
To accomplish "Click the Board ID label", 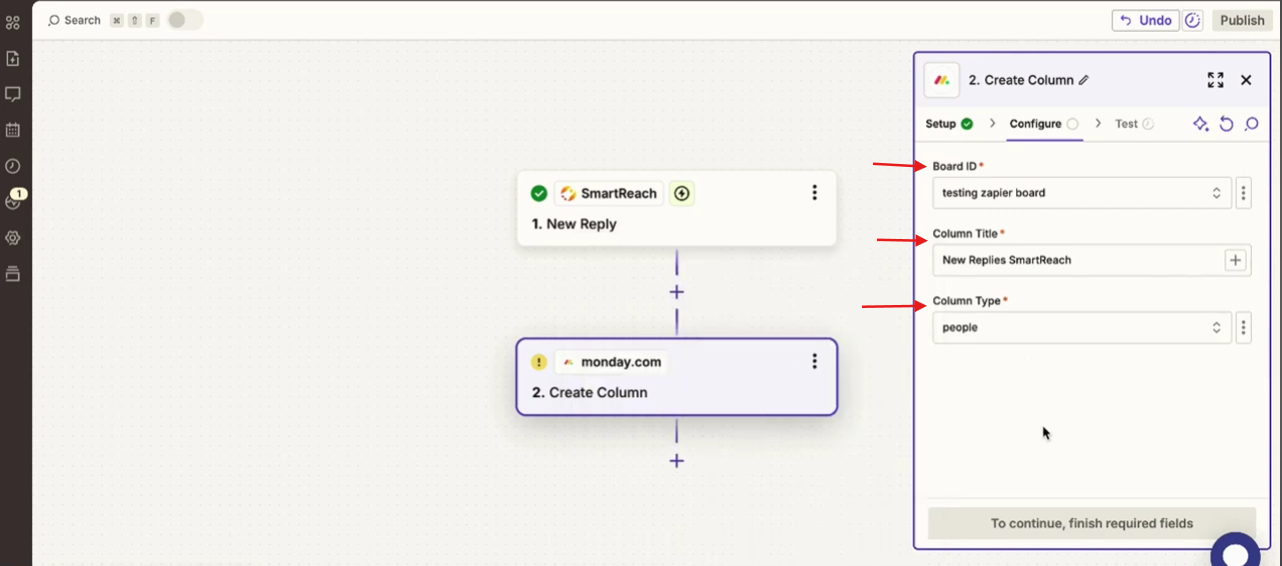I will tap(954, 166).
